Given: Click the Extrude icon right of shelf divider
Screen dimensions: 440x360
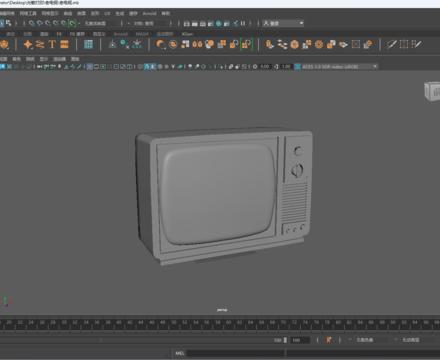Looking at the screenshot, I should [269, 44].
